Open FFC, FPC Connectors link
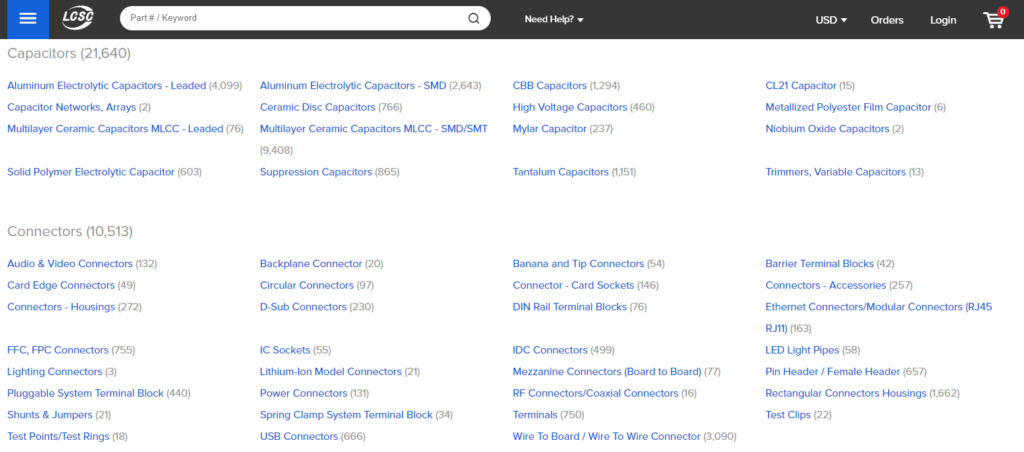The image size is (1024, 452). 58,350
